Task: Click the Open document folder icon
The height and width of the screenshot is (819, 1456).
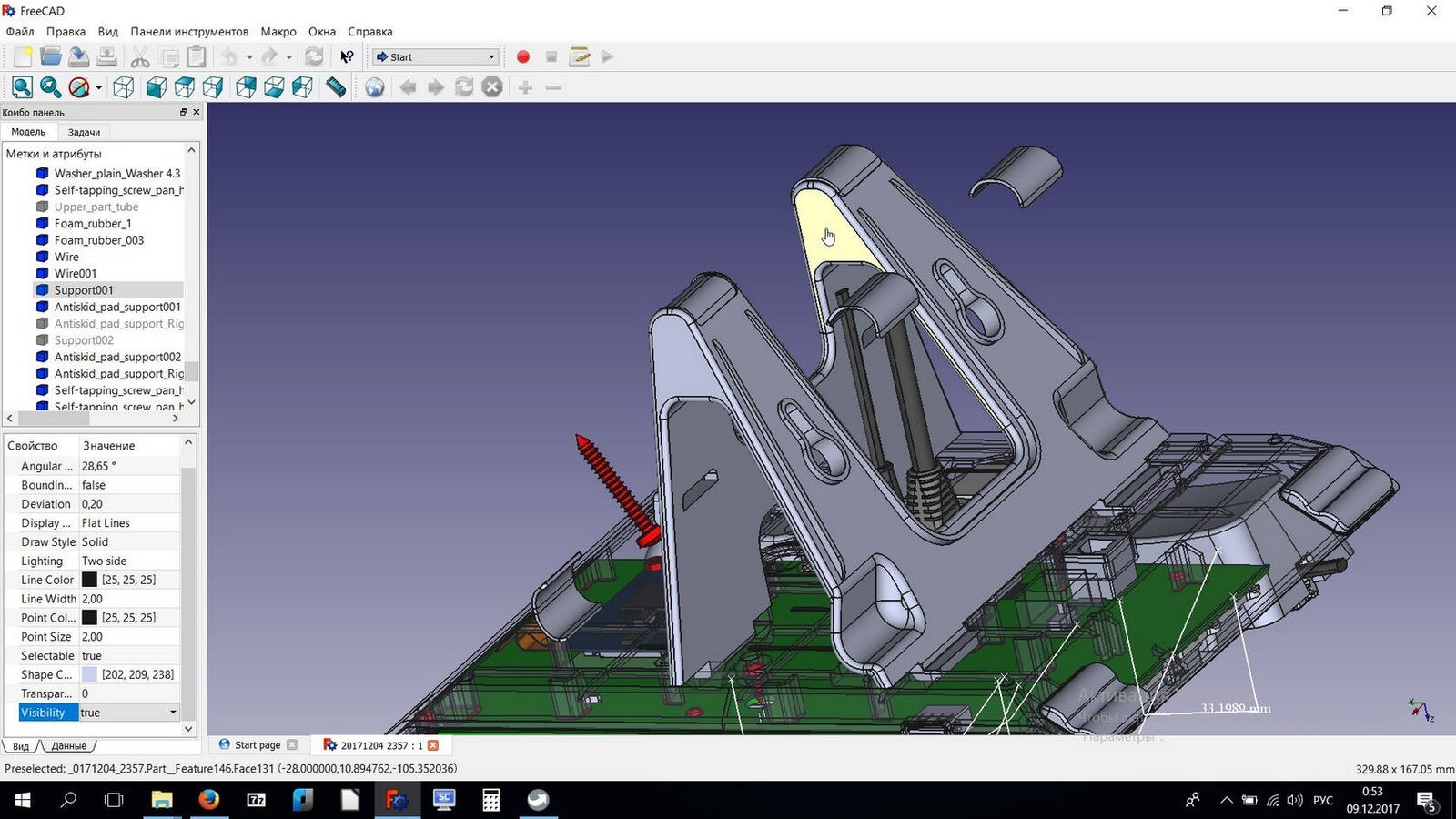Action: point(51,57)
